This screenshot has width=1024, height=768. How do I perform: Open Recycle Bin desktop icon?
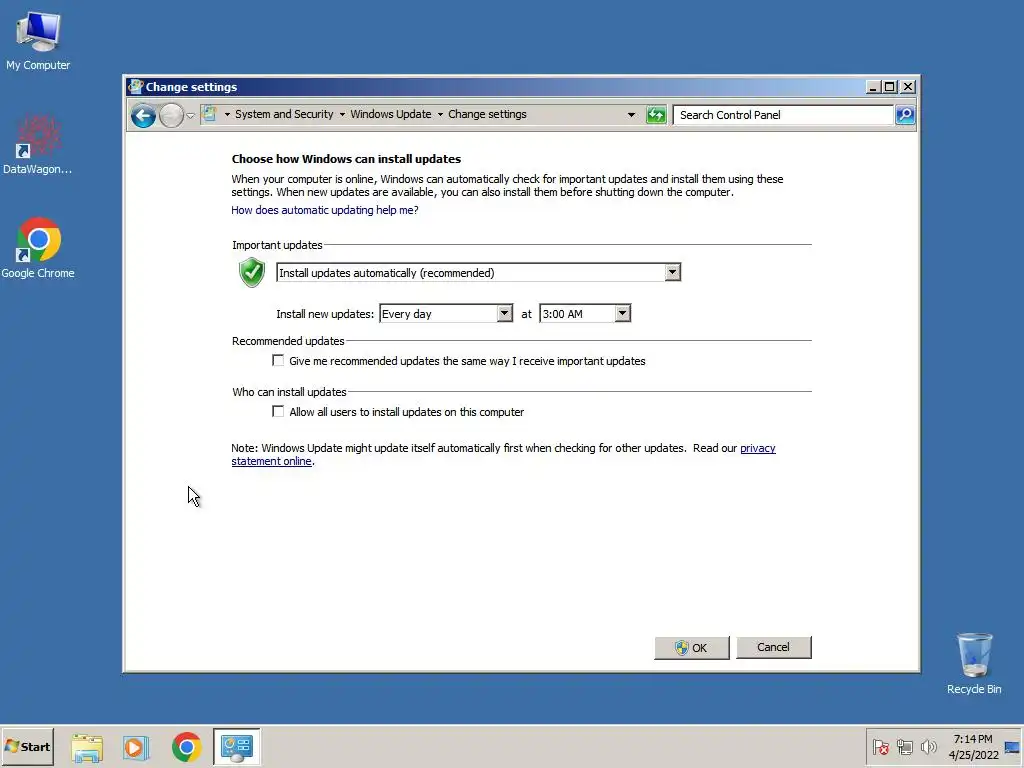point(974,664)
